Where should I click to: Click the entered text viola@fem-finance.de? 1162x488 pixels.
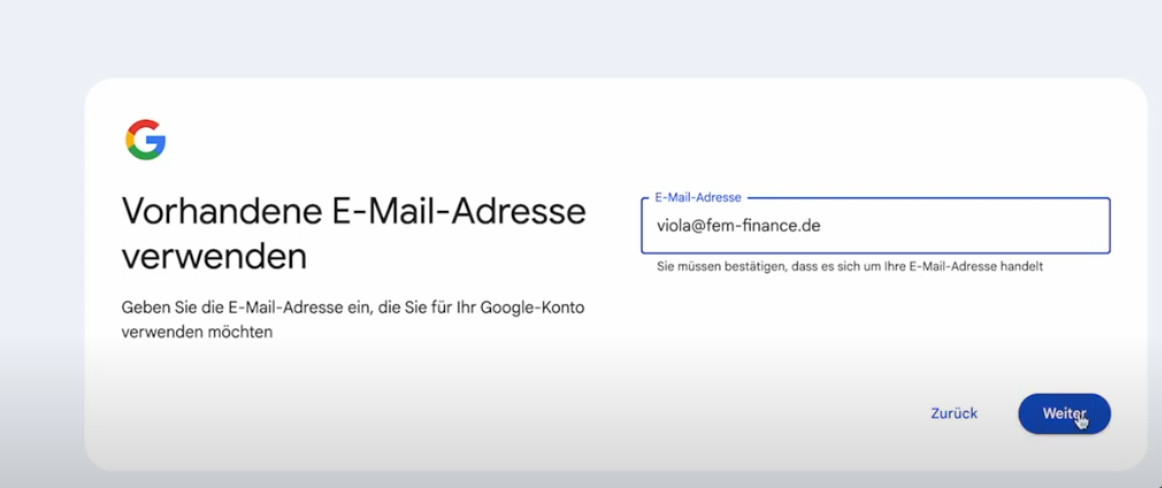point(738,226)
